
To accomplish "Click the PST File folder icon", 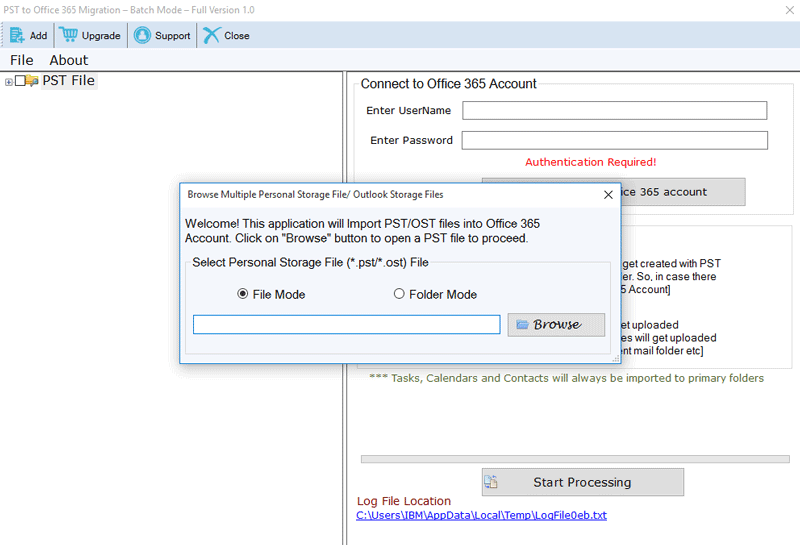I will pos(32,81).
